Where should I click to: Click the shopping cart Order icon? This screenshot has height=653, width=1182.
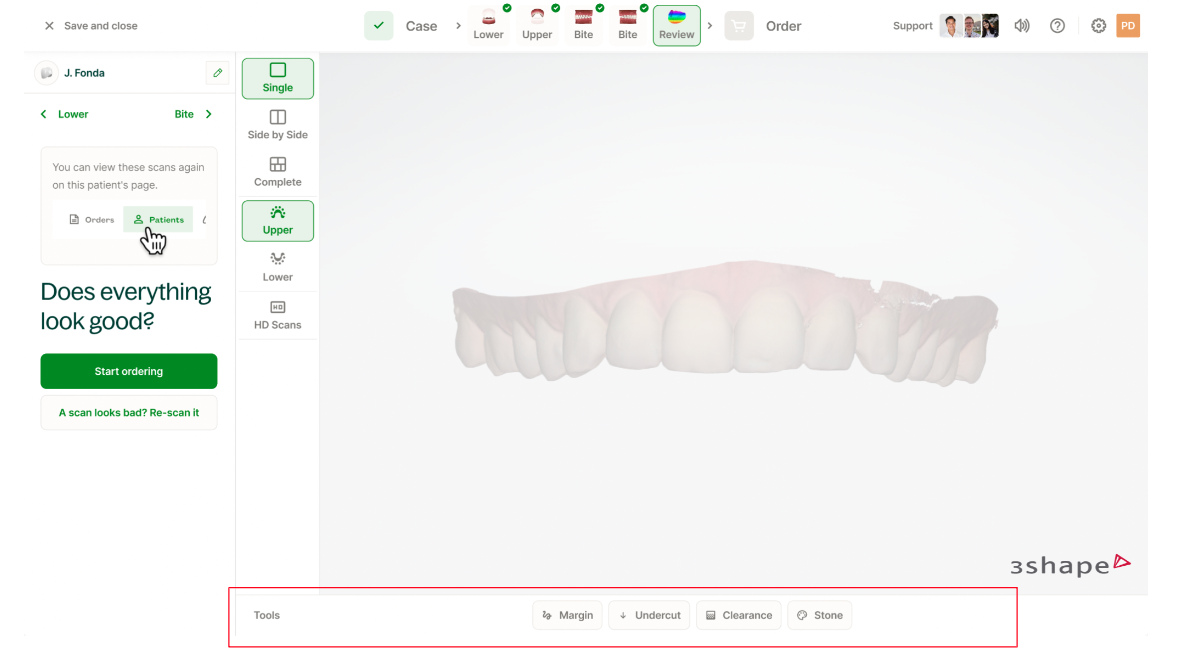pos(739,26)
